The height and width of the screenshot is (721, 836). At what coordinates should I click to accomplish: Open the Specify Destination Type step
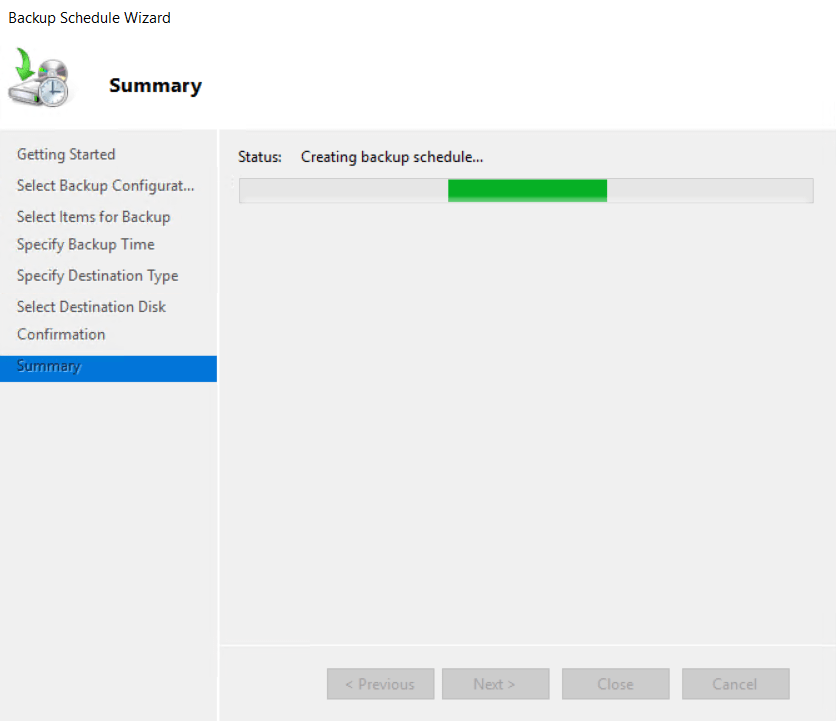coord(97,276)
